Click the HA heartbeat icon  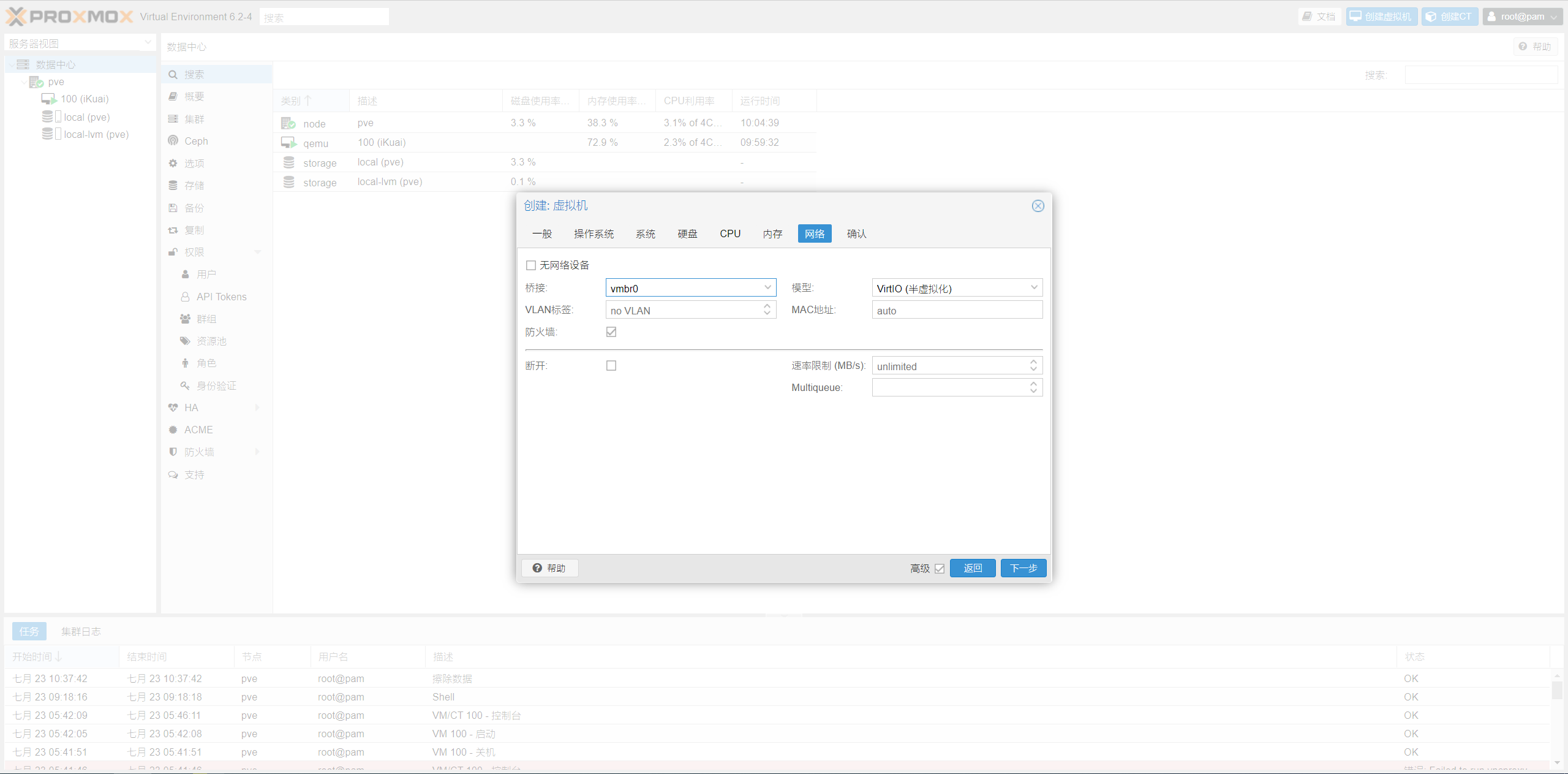tap(173, 408)
